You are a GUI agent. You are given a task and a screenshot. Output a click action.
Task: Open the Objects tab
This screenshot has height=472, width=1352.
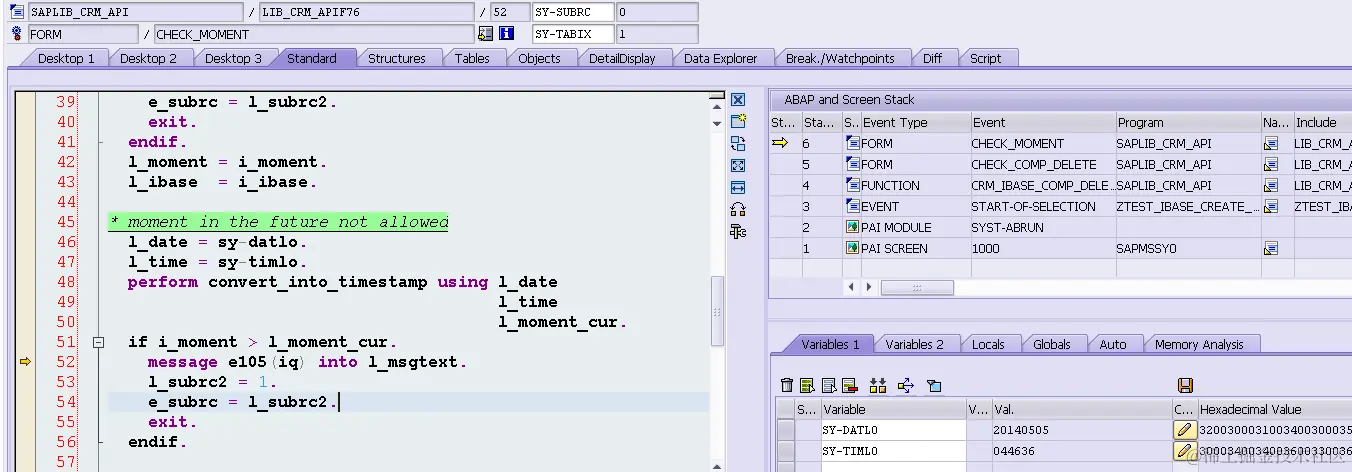coord(539,58)
